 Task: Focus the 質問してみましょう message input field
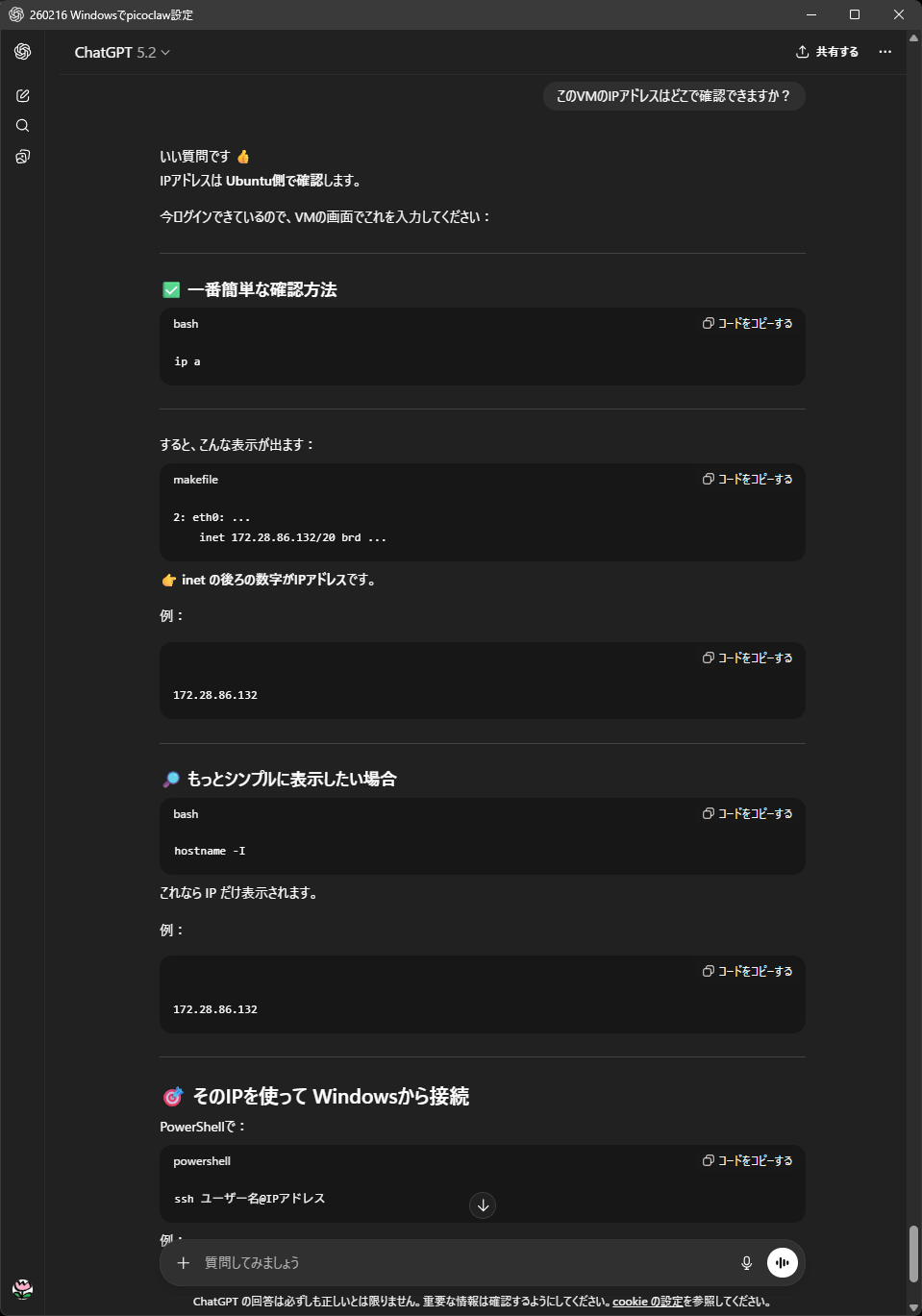pos(461,1263)
